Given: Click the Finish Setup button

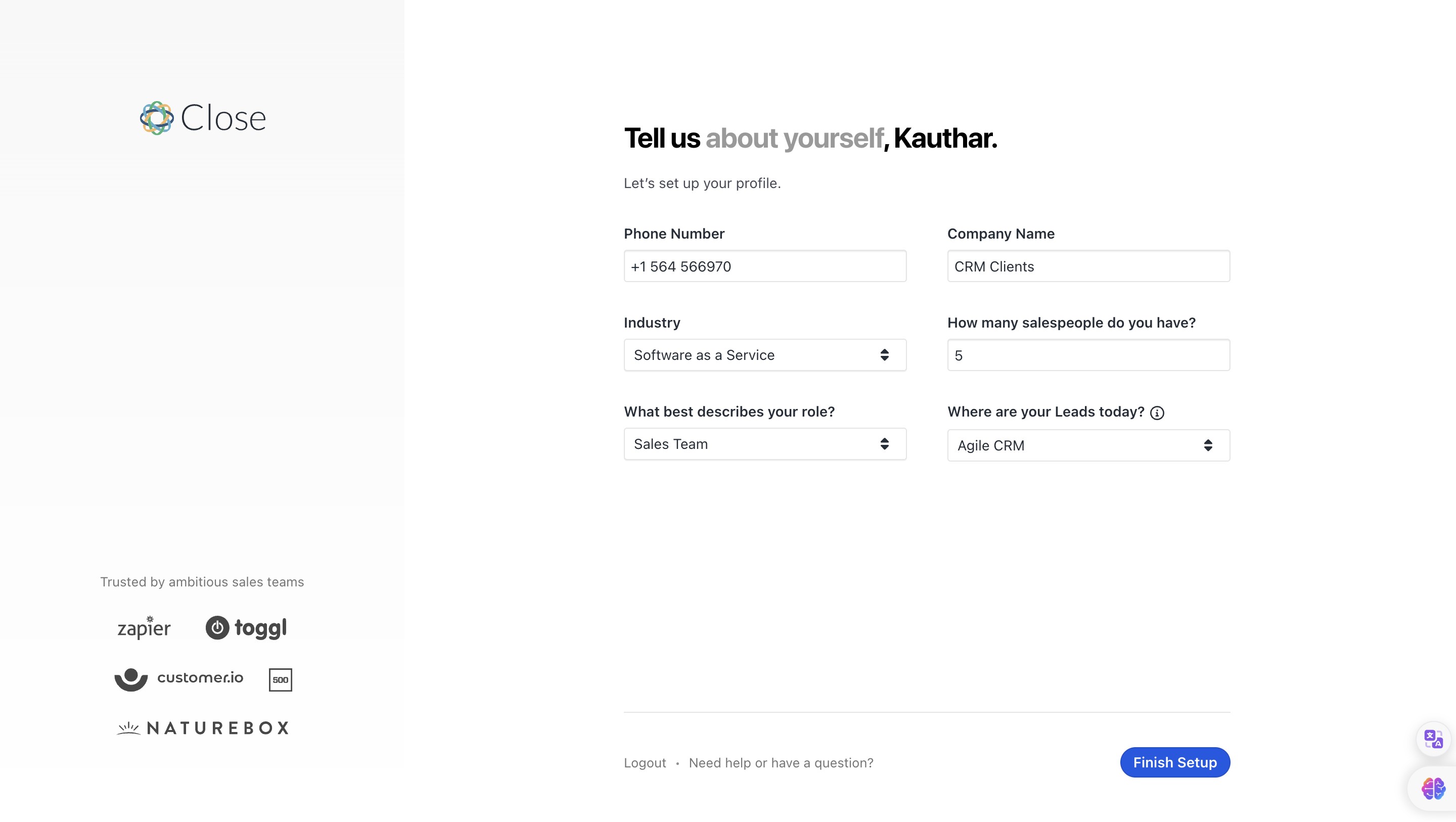Looking at the screenshot, I should point(1174,762).
